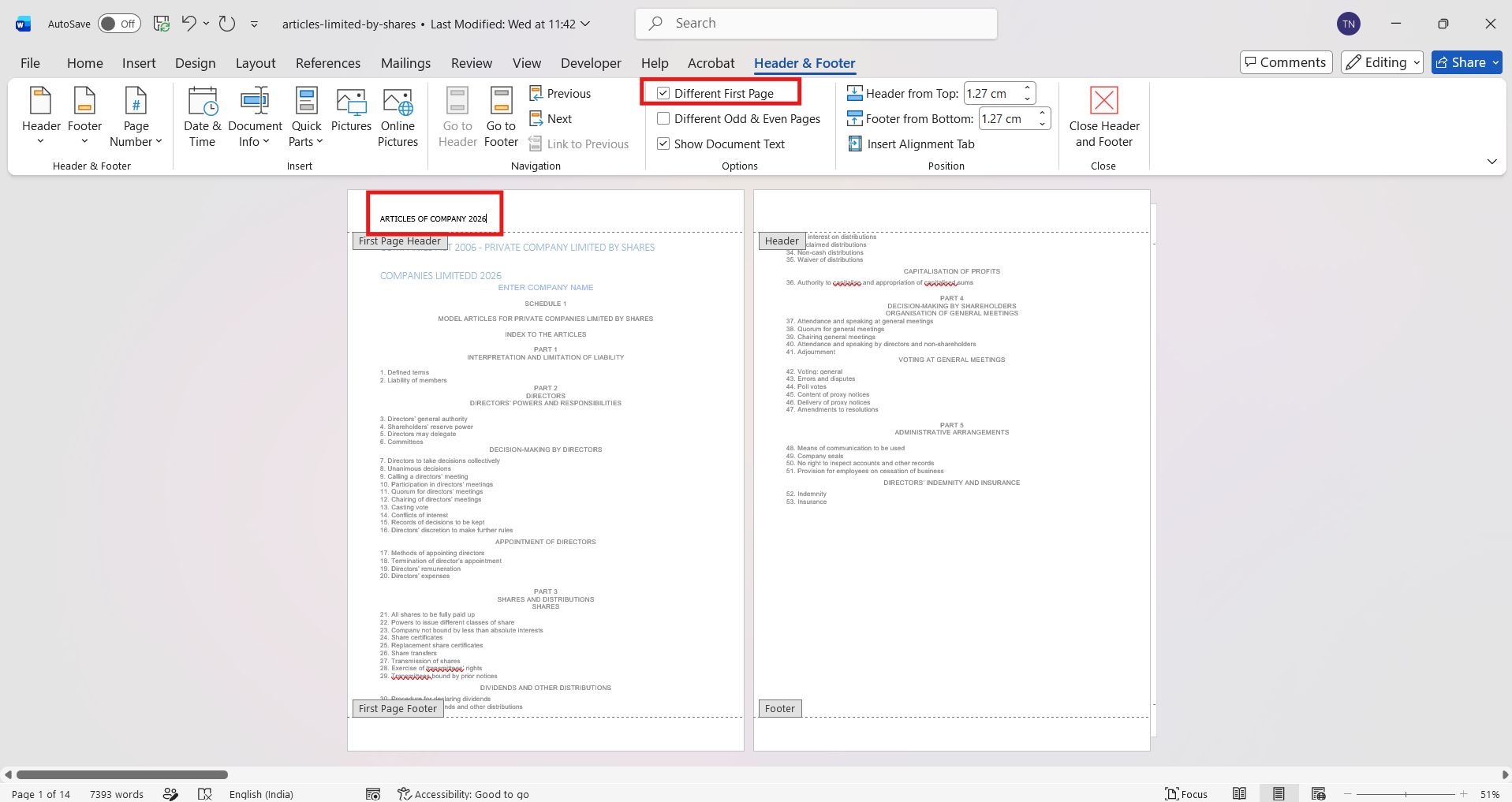Uncheck Different First Page

[x=663, y=93]
